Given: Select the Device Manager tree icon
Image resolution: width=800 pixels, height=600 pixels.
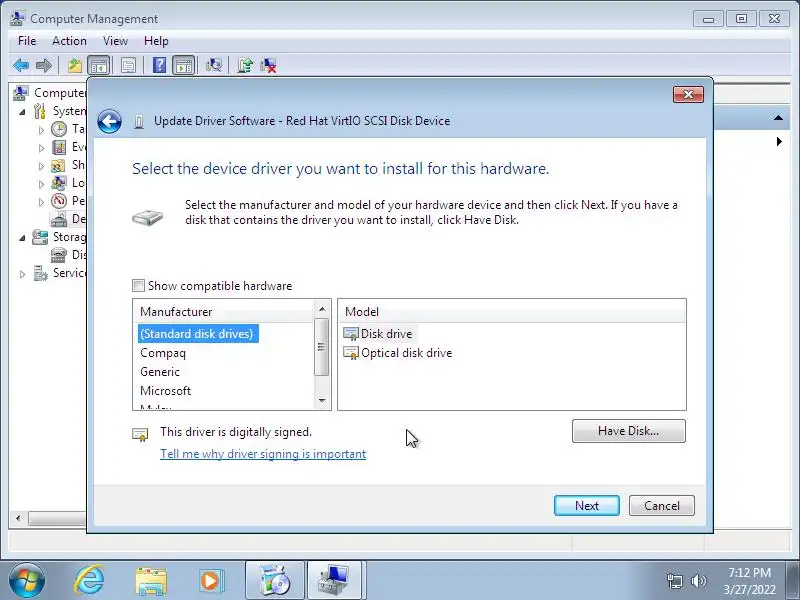Looking at the screenshot, I should [59, 219].
